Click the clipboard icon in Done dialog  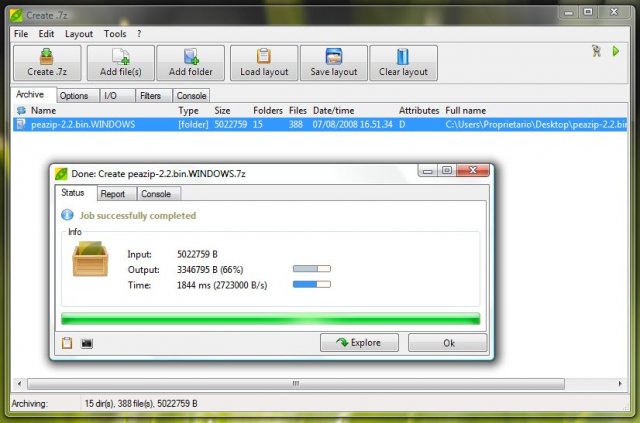pyautogui.click(x=67, y=343)
